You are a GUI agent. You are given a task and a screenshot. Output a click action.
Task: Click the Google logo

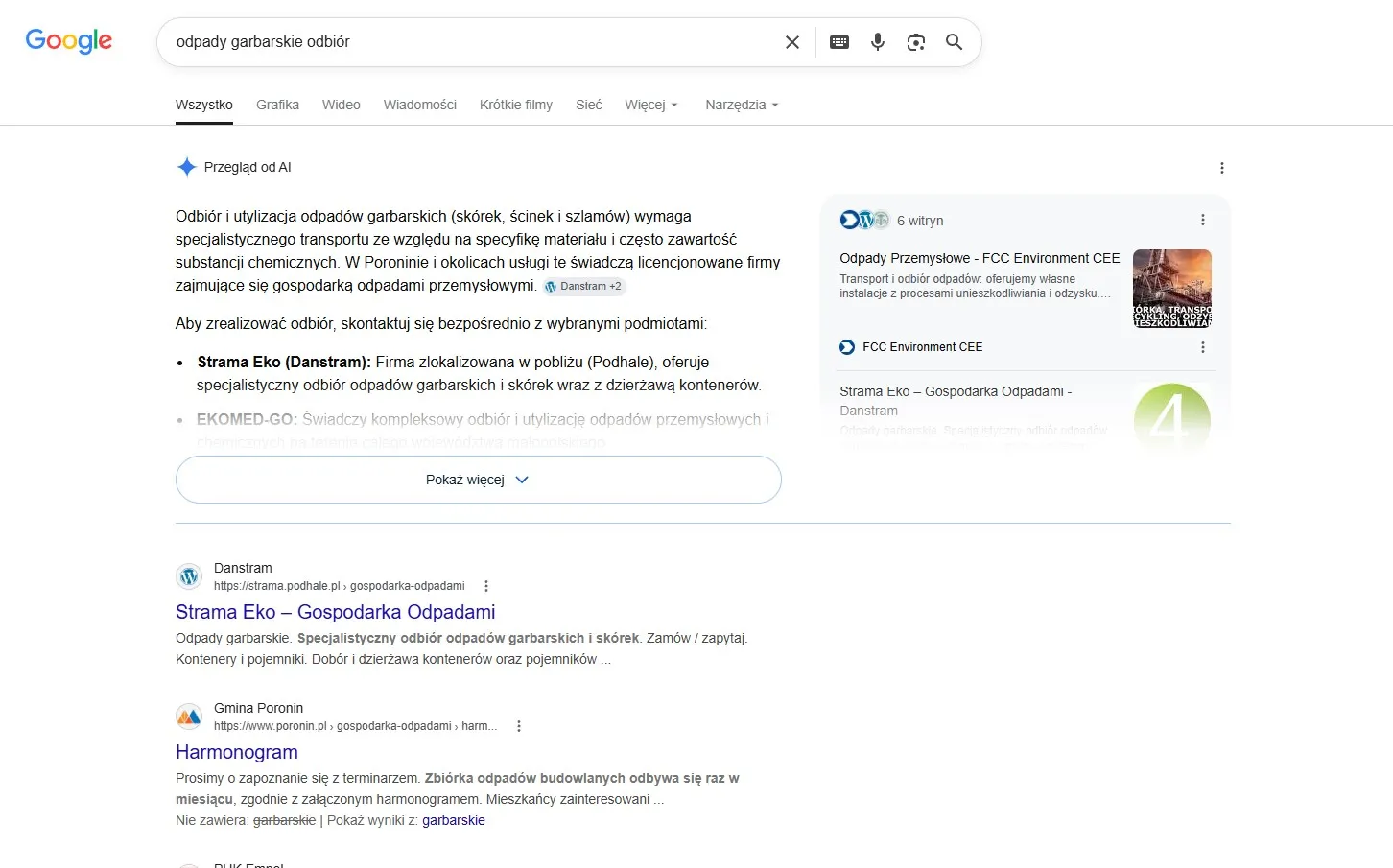(69, 40)
